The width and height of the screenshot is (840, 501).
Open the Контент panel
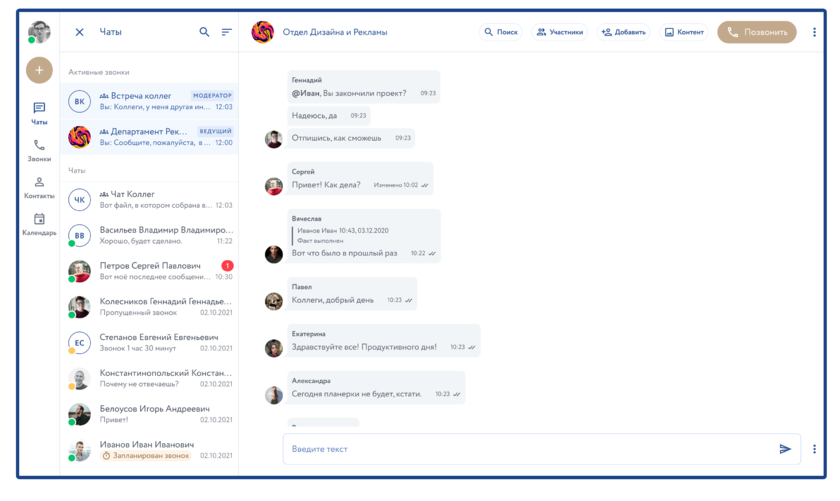tap(684, 32)
